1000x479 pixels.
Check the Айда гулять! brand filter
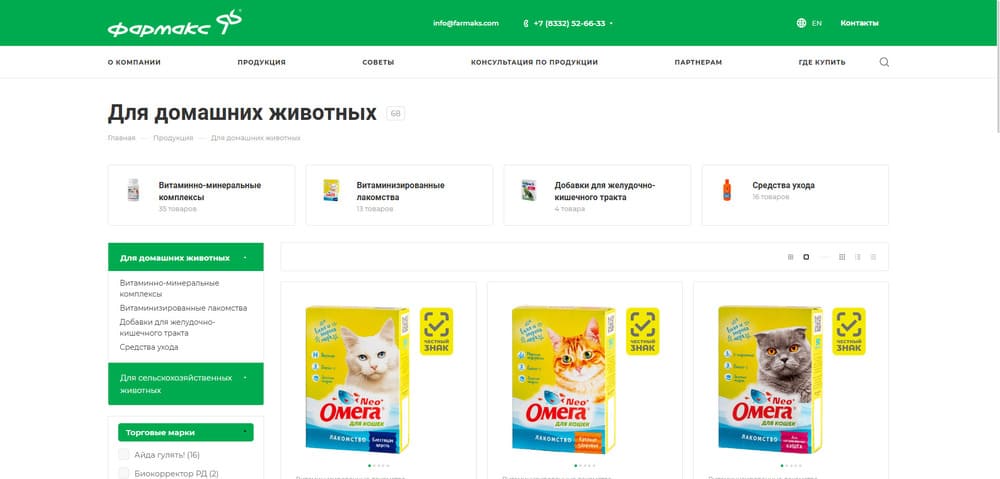(x=124, y=455)
